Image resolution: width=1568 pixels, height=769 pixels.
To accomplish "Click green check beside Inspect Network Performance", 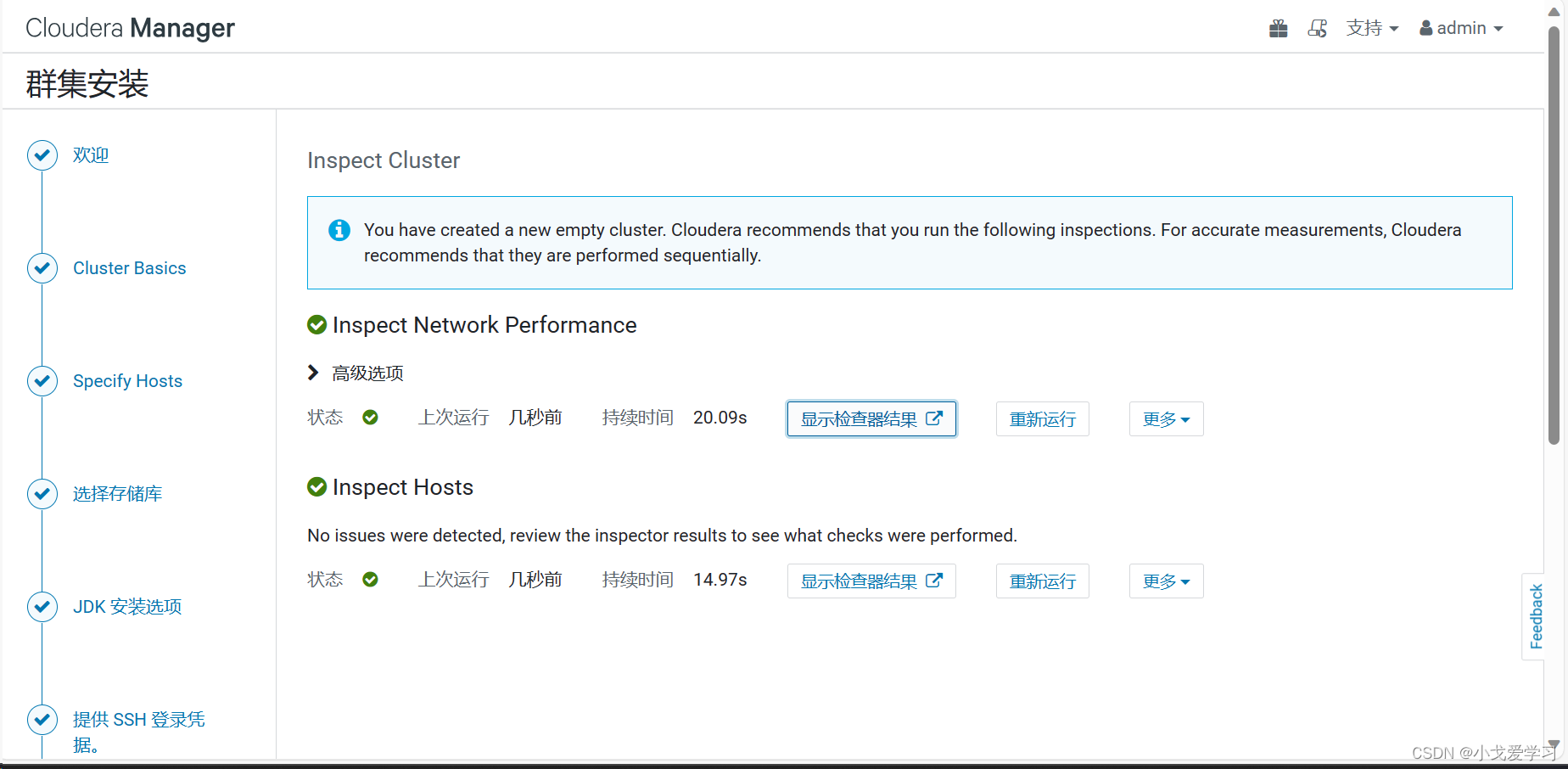I will 317,325.
